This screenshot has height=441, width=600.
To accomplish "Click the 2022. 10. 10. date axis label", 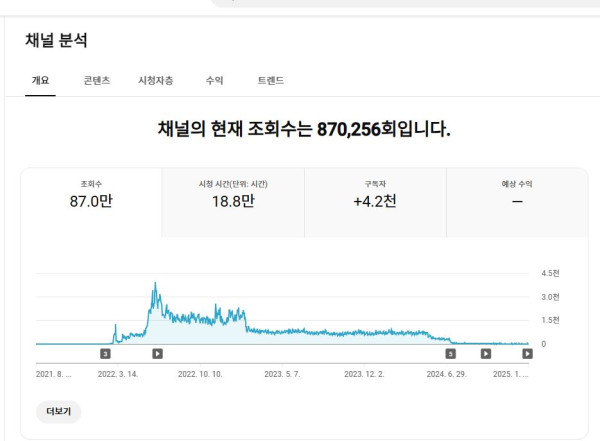I will (200, 373).
